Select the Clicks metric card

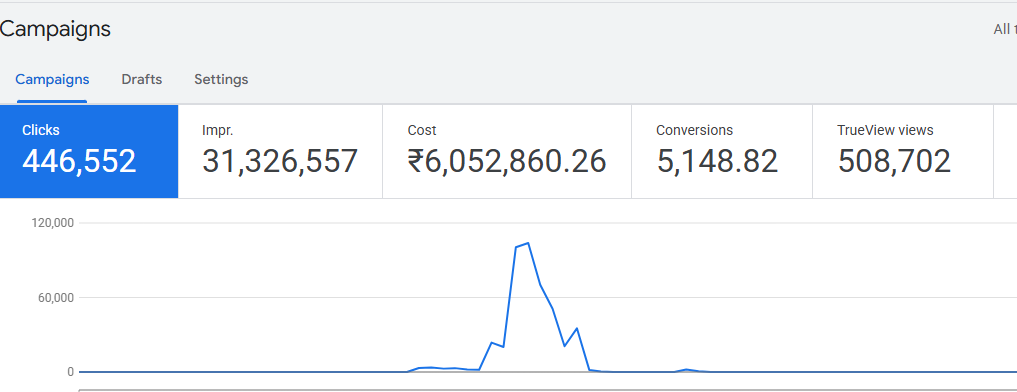point(89,152)
